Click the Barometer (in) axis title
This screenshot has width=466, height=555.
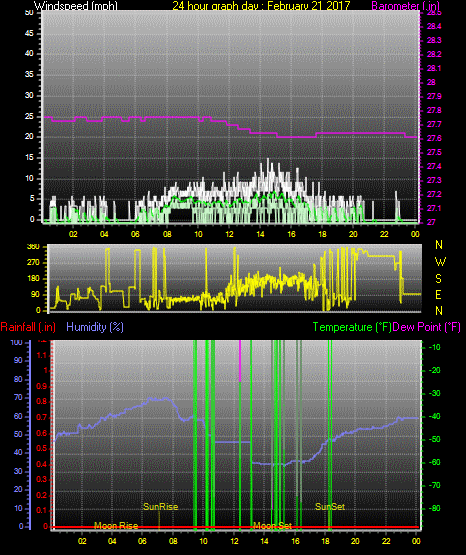(405, 6)
